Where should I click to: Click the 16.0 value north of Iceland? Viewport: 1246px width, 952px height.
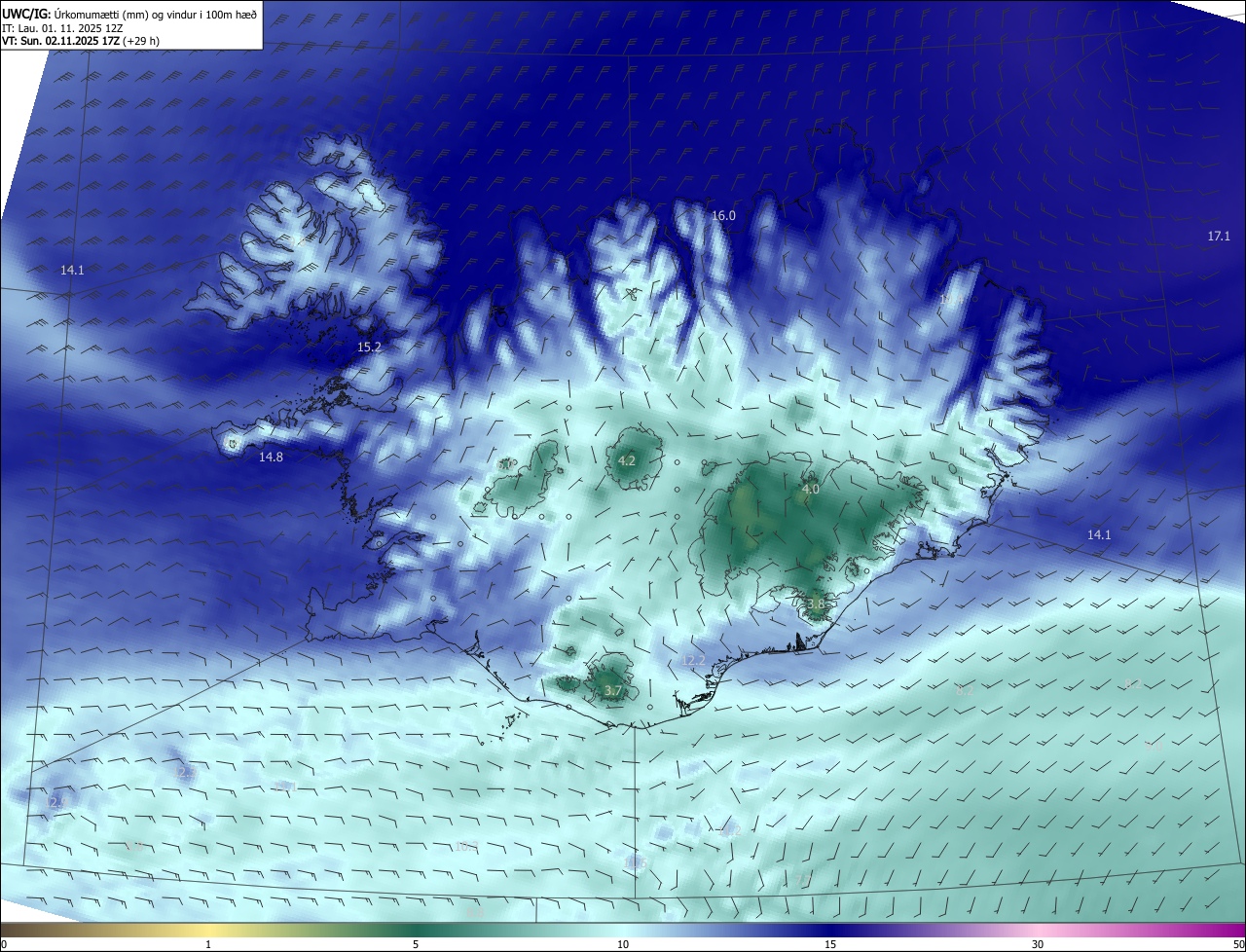pyautogui.click(x=723, y=216)
